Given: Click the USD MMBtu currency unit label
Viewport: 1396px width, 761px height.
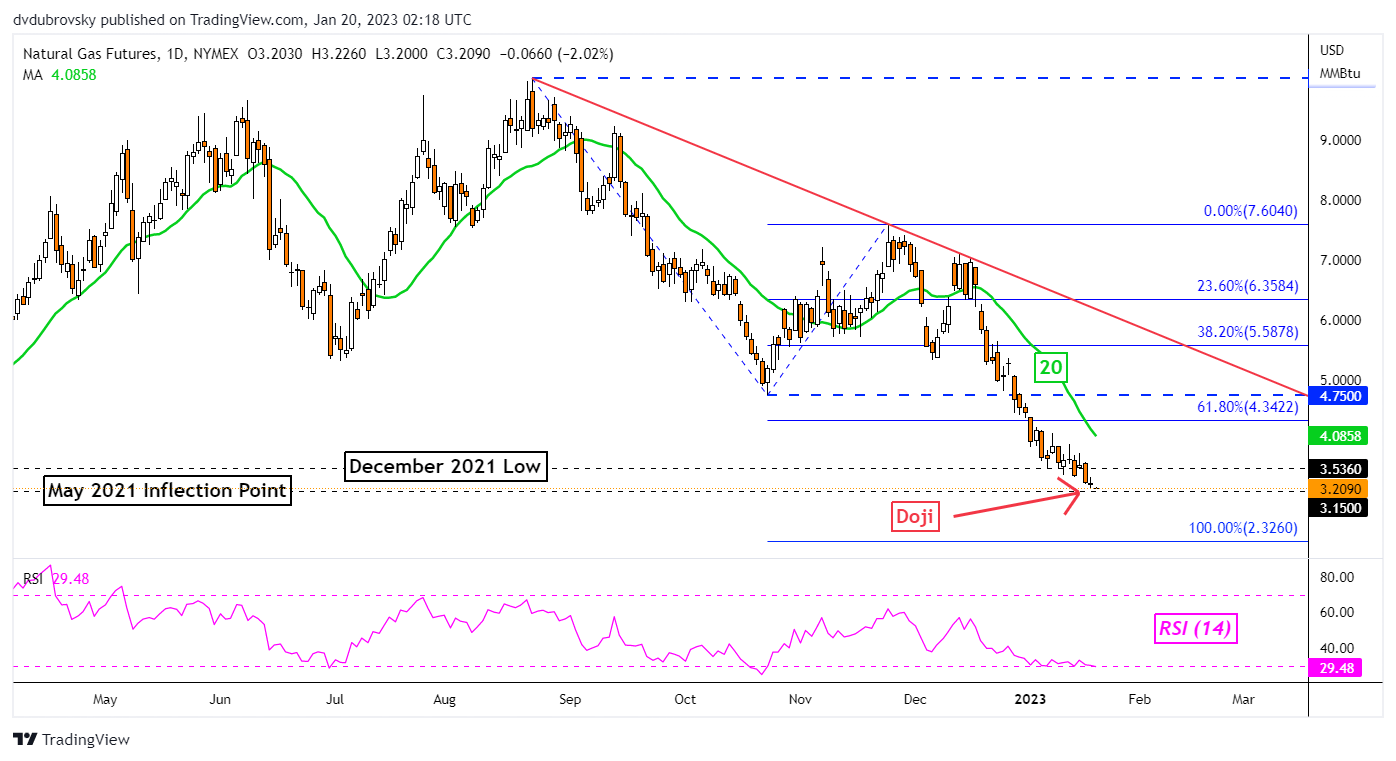Looking at the screenshot, I should tap(1340, 62).
